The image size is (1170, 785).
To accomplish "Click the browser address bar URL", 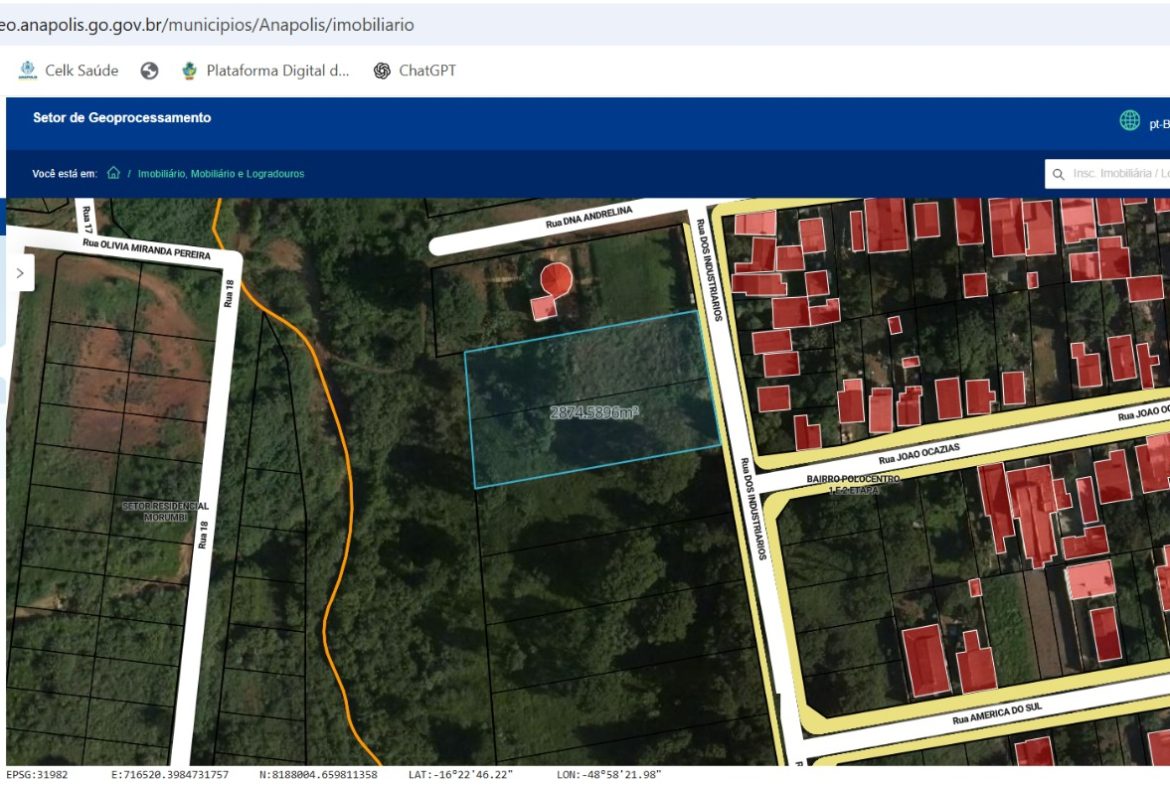I will coord(210,25).
